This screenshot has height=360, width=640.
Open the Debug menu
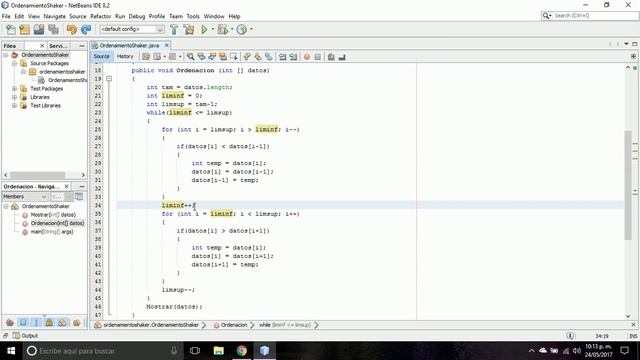137,16
